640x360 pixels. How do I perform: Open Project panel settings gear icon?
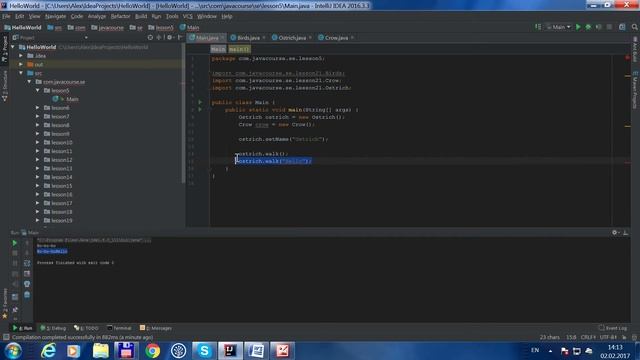click(x=170, y=38)
